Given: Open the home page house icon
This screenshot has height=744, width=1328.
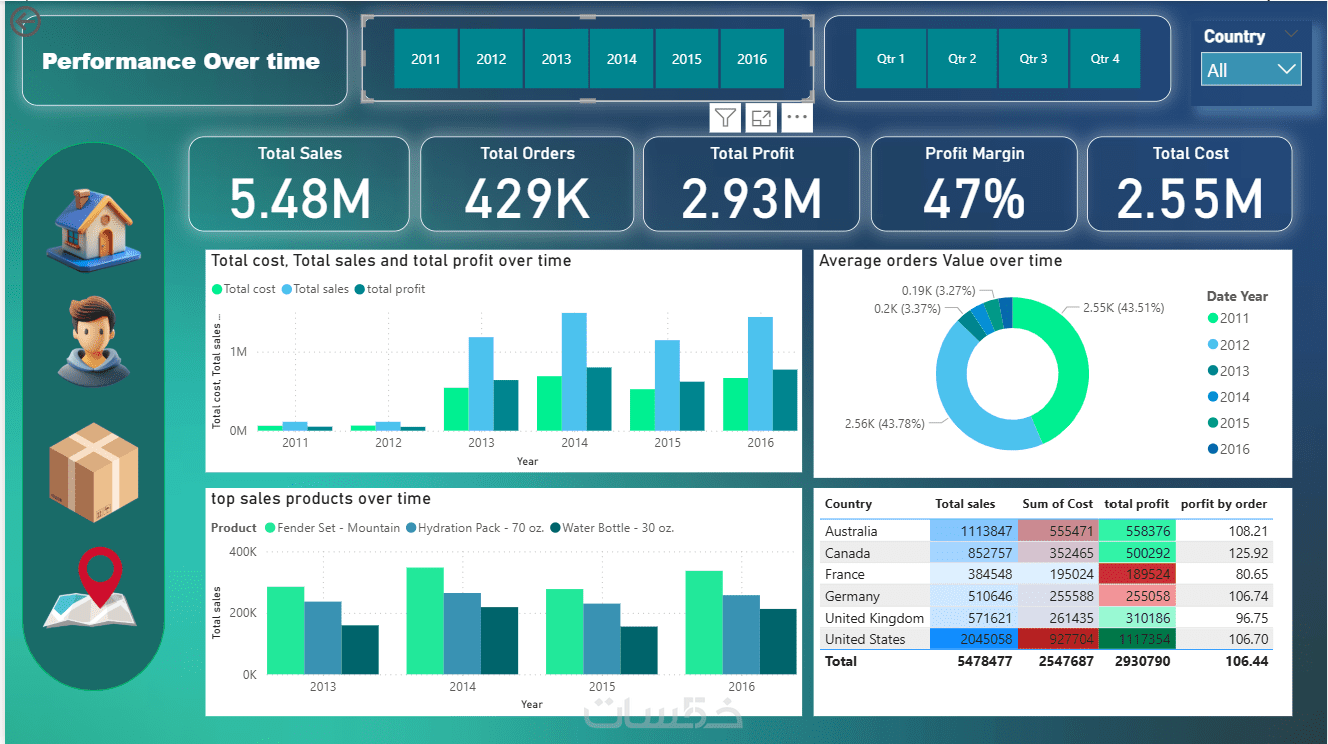Looking at the screenshot, I should (94, 230).
